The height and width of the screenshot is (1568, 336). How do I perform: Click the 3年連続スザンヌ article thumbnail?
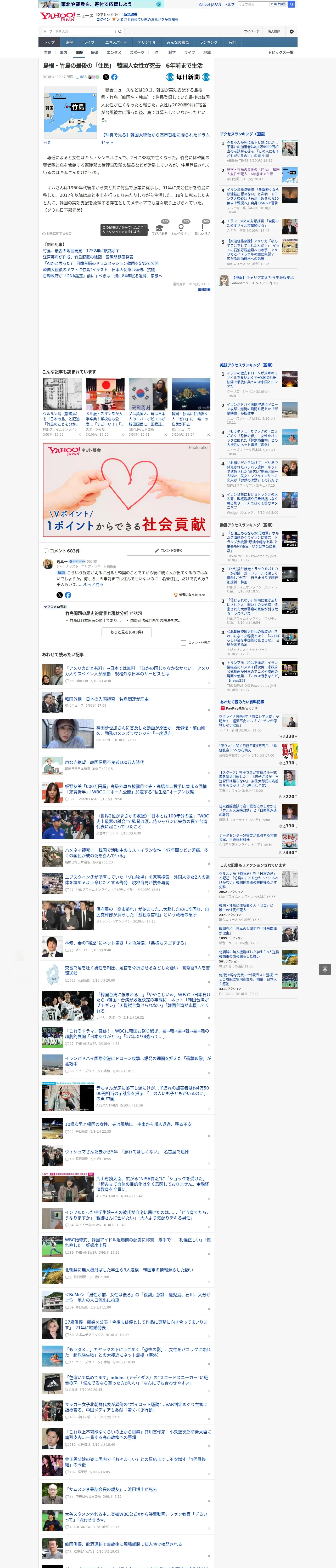[105, 394]
